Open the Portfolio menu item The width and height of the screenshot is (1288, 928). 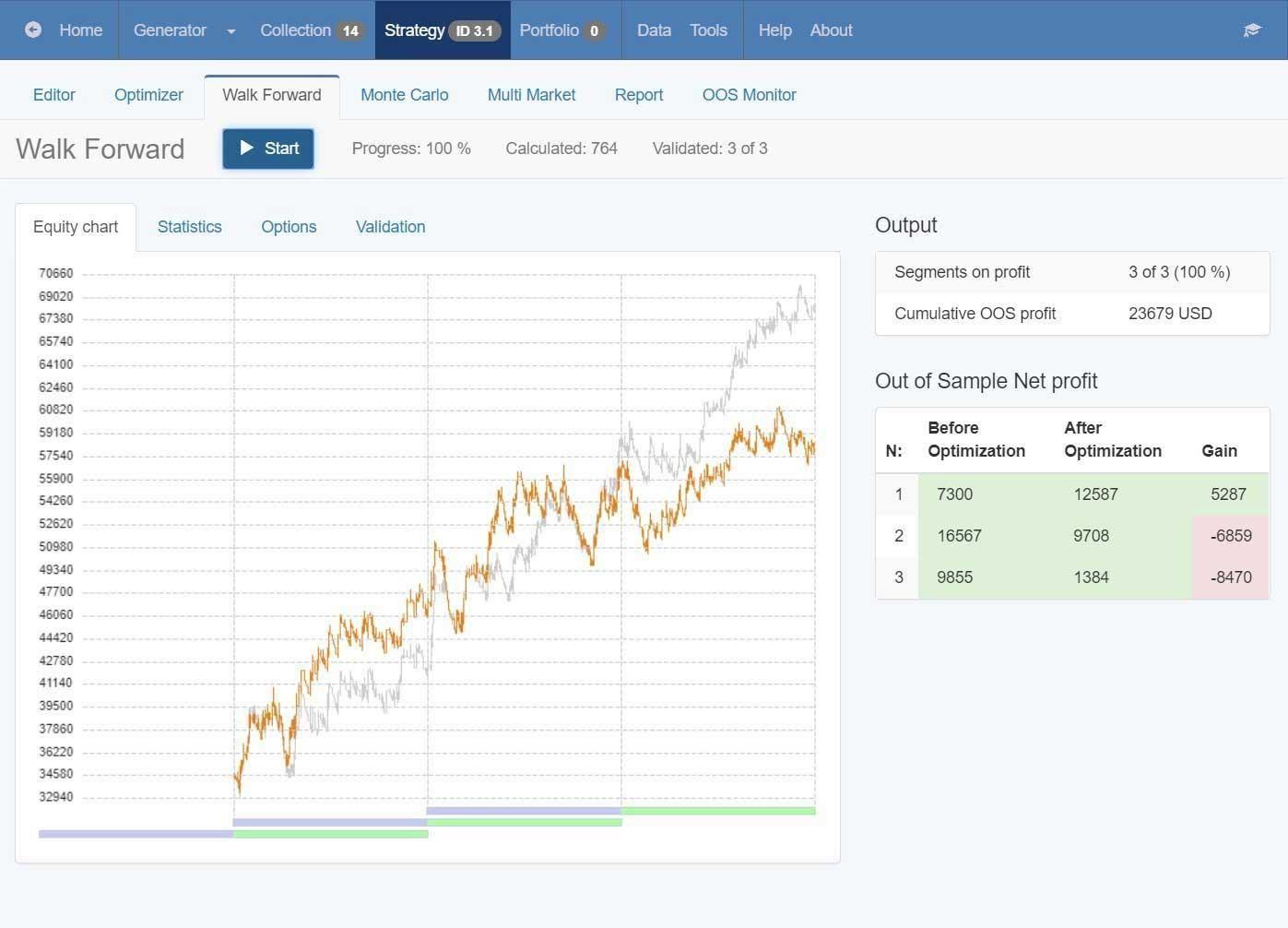pos(562,30)
